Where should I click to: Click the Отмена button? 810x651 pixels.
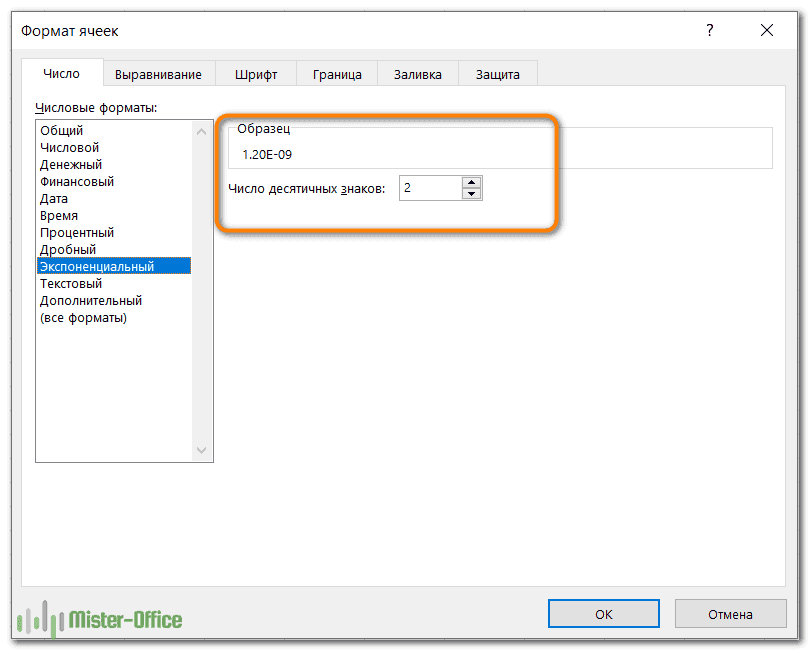coord(730,614)
